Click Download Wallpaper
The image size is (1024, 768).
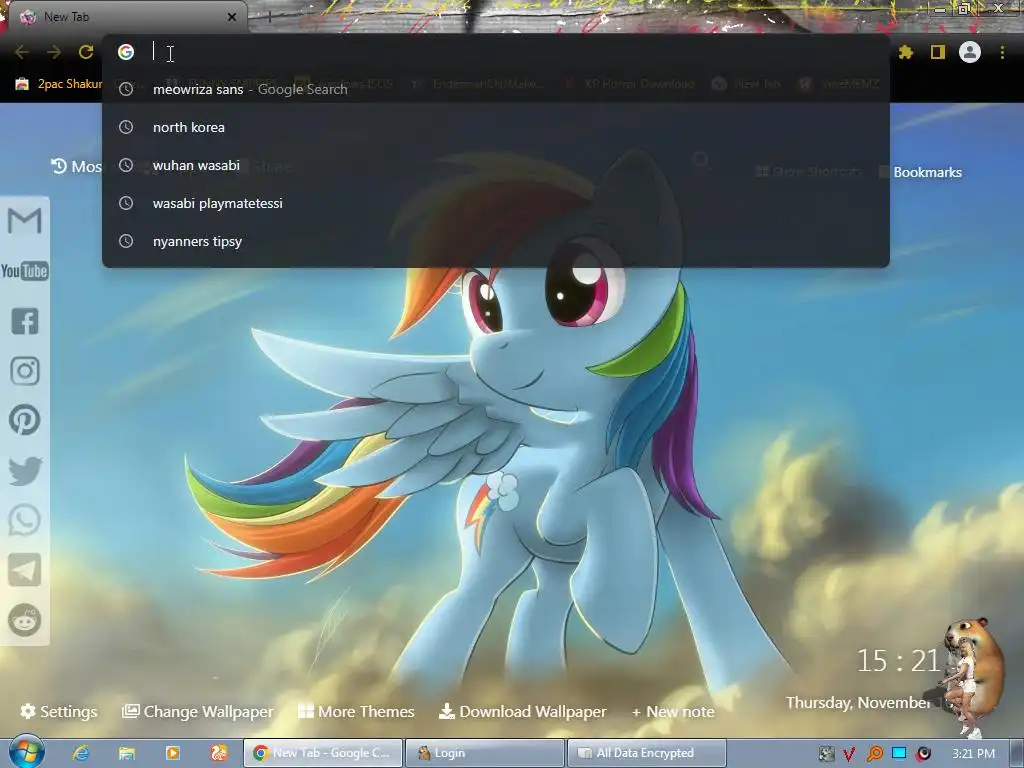coord(522,711)
